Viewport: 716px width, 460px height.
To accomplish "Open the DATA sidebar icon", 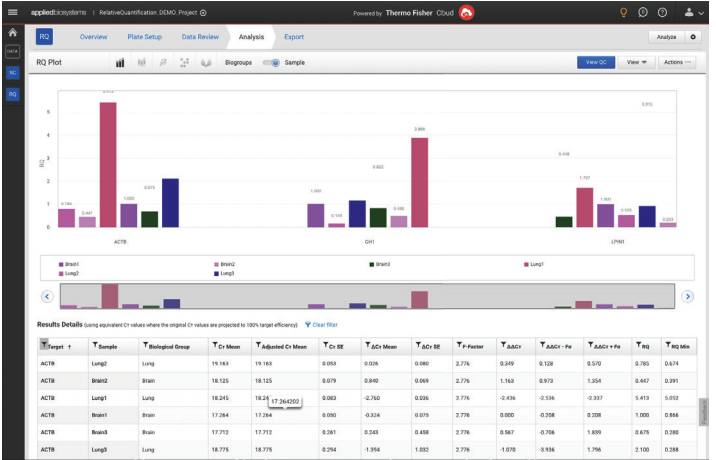I will pyautogui.click(x=12, y=50).
